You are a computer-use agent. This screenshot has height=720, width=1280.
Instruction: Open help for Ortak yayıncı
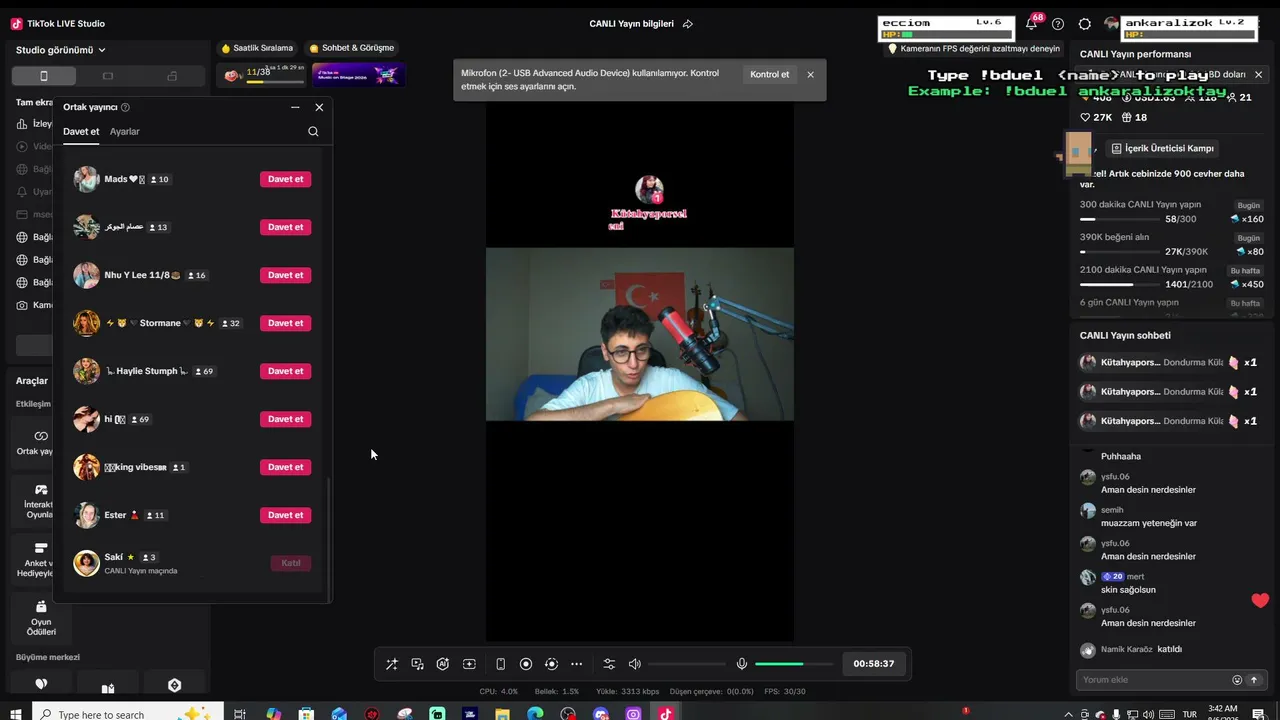125,107
